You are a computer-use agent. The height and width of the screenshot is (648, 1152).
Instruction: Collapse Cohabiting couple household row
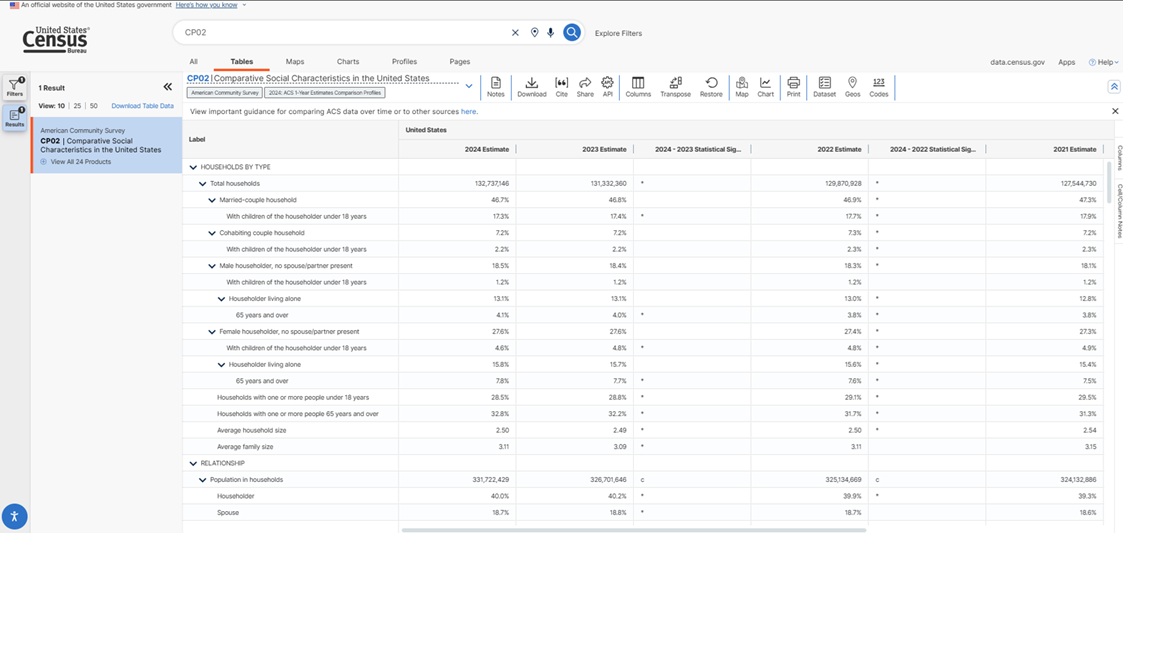coord(212,233)
